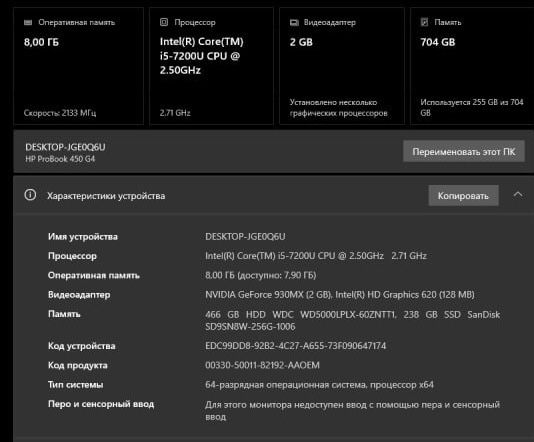Click device ID EDC99DD8-92B2-4C27 value
The width and height of the screenshot is (534, 442).
tap(296, 346)
